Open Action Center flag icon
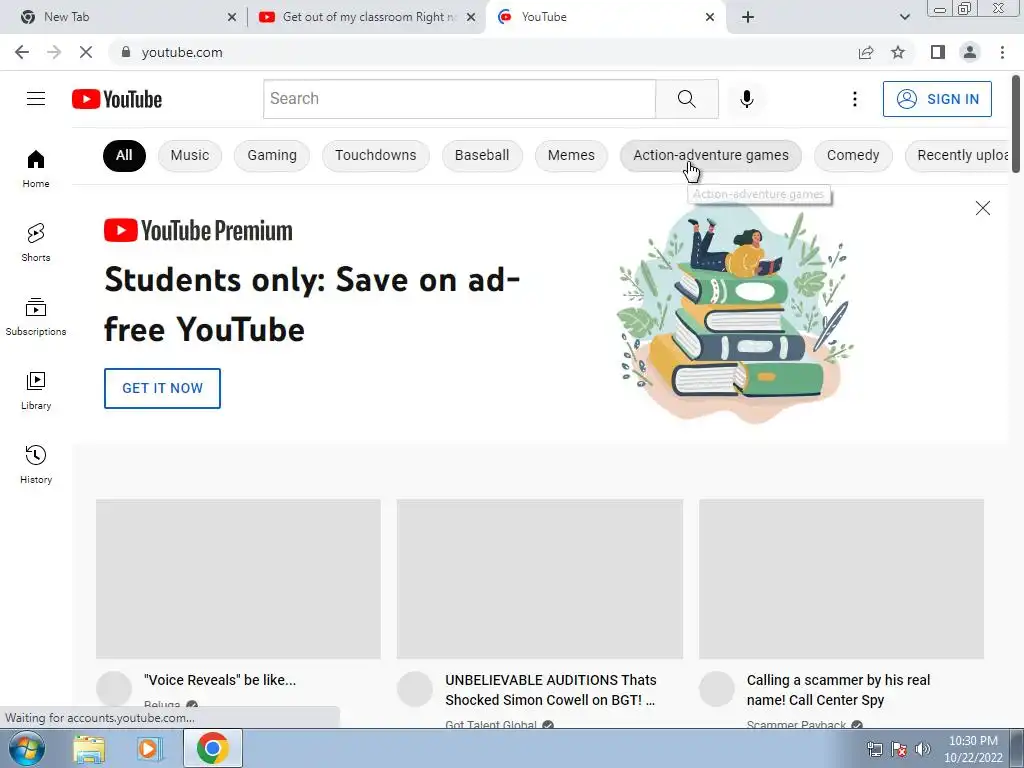Viewport: 1024px width, 768px height. coord(899,749)
